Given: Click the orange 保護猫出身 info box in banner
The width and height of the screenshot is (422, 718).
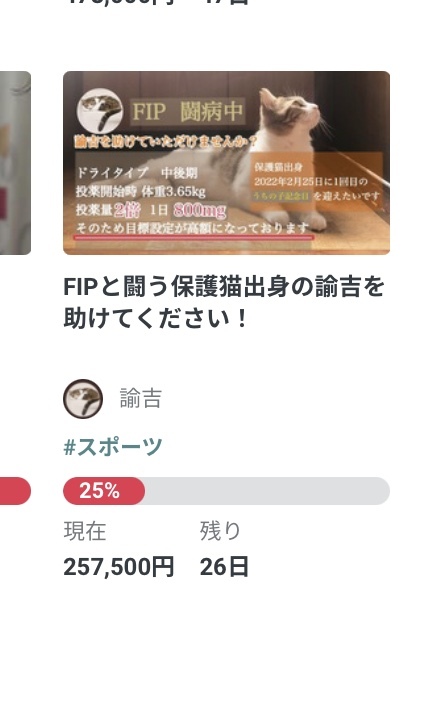Looking at the screenshot, I should [316, 181].
